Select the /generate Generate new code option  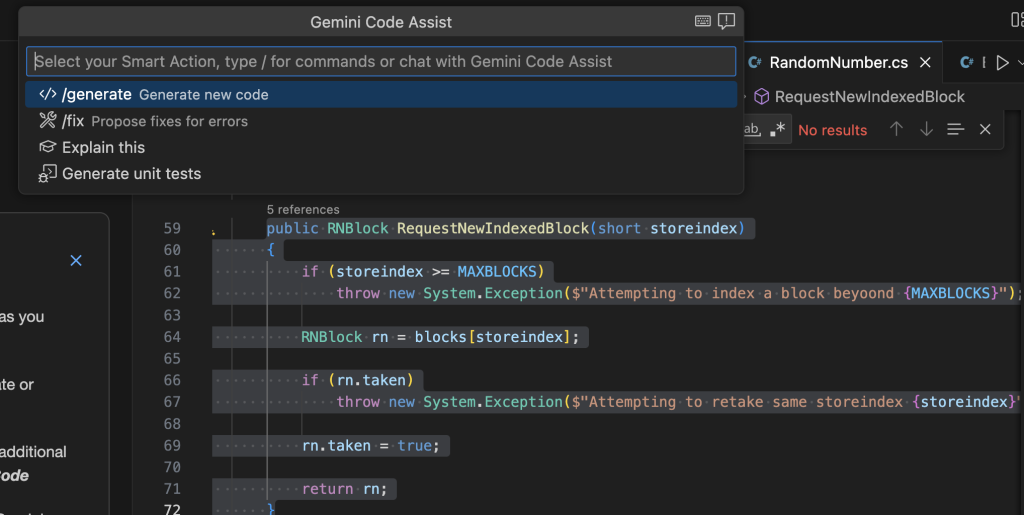pos(381,95)
